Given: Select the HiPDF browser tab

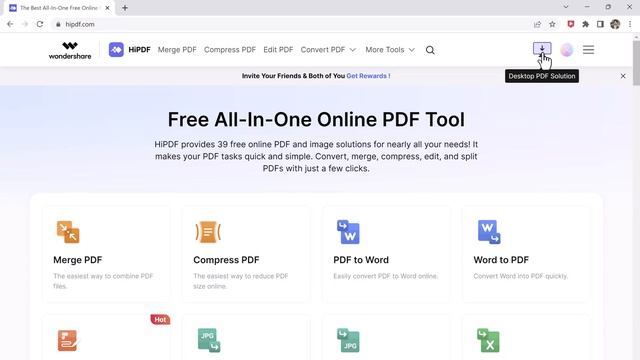Looking at the screenshot, I should 60,8.
